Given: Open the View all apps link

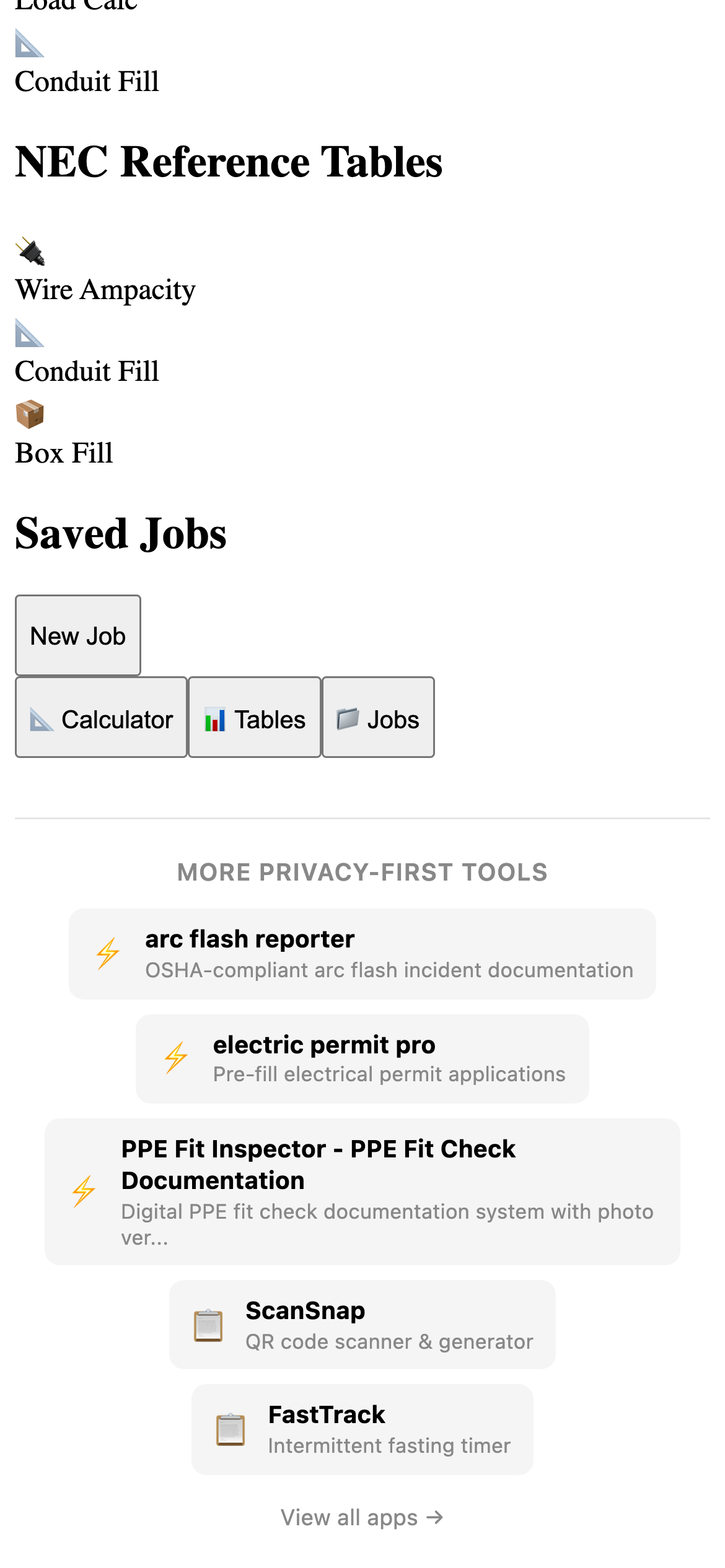Looking at the screenshot, I should [x=362, y=1517].
